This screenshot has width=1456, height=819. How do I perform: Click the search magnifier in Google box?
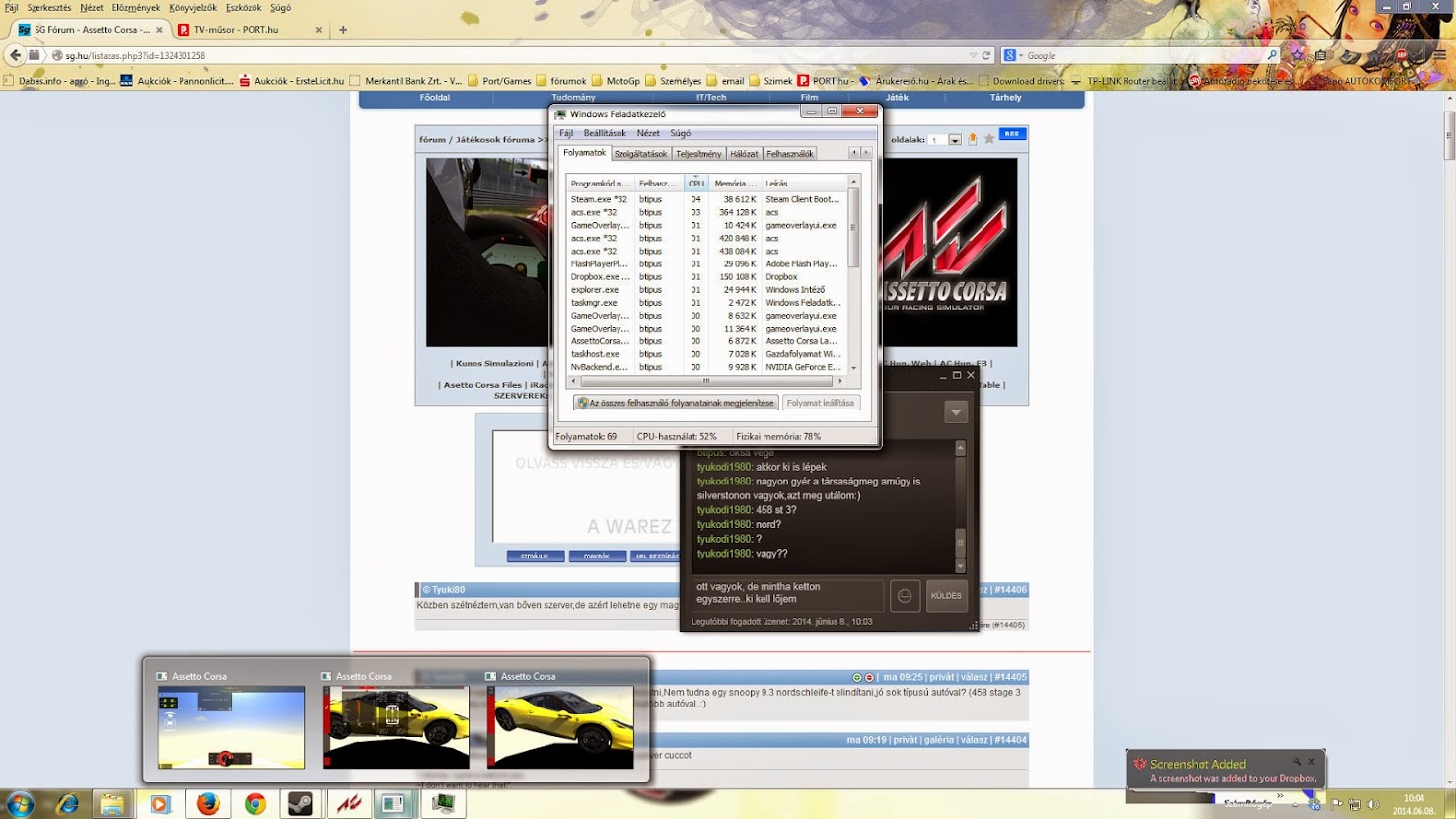tap(1272, 55)
